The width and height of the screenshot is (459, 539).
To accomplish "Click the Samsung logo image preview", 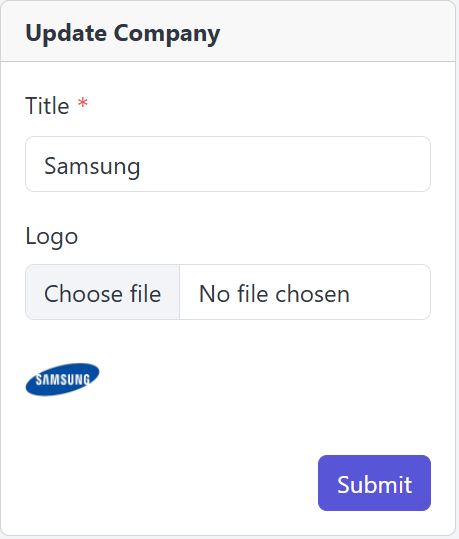I will point(63,380).
